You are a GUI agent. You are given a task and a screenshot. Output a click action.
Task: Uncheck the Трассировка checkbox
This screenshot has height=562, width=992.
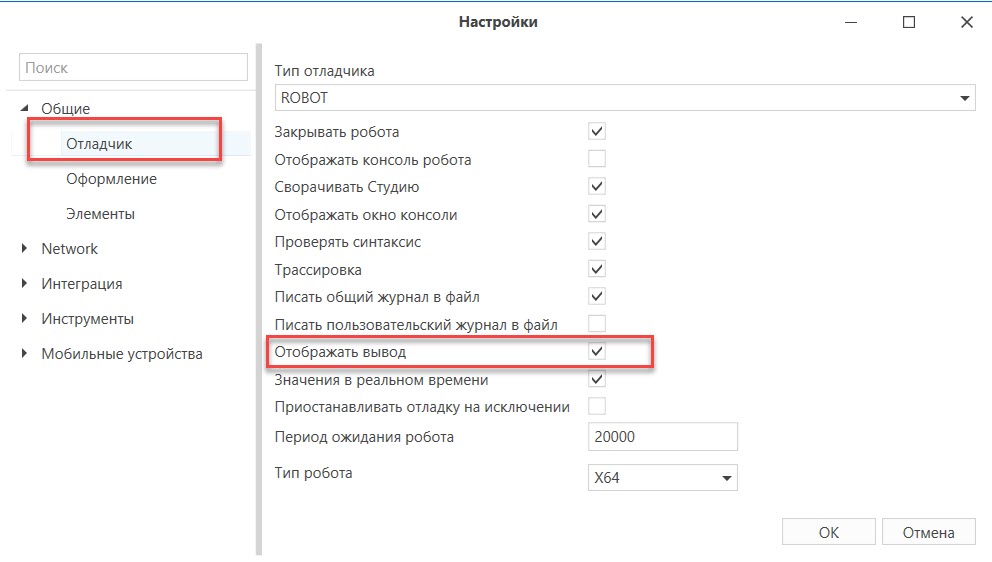pos(597,270)
